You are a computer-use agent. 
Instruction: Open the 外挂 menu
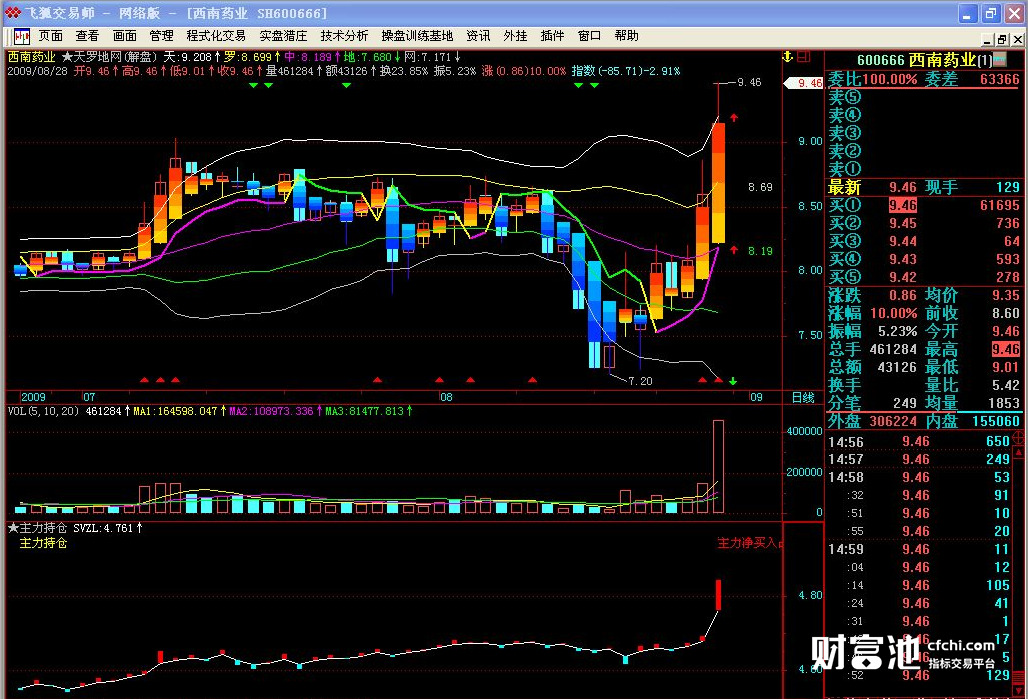pyautogui.click(x=515, y=36)
